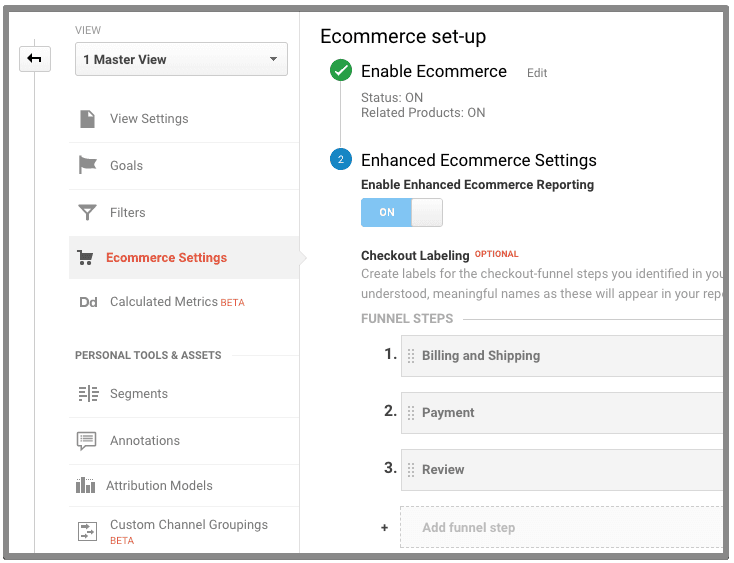The height and width of the screenshot is (563, 734).
Task: Select Ecommerce Settings in sidebar
Action: tap(184, 257)
